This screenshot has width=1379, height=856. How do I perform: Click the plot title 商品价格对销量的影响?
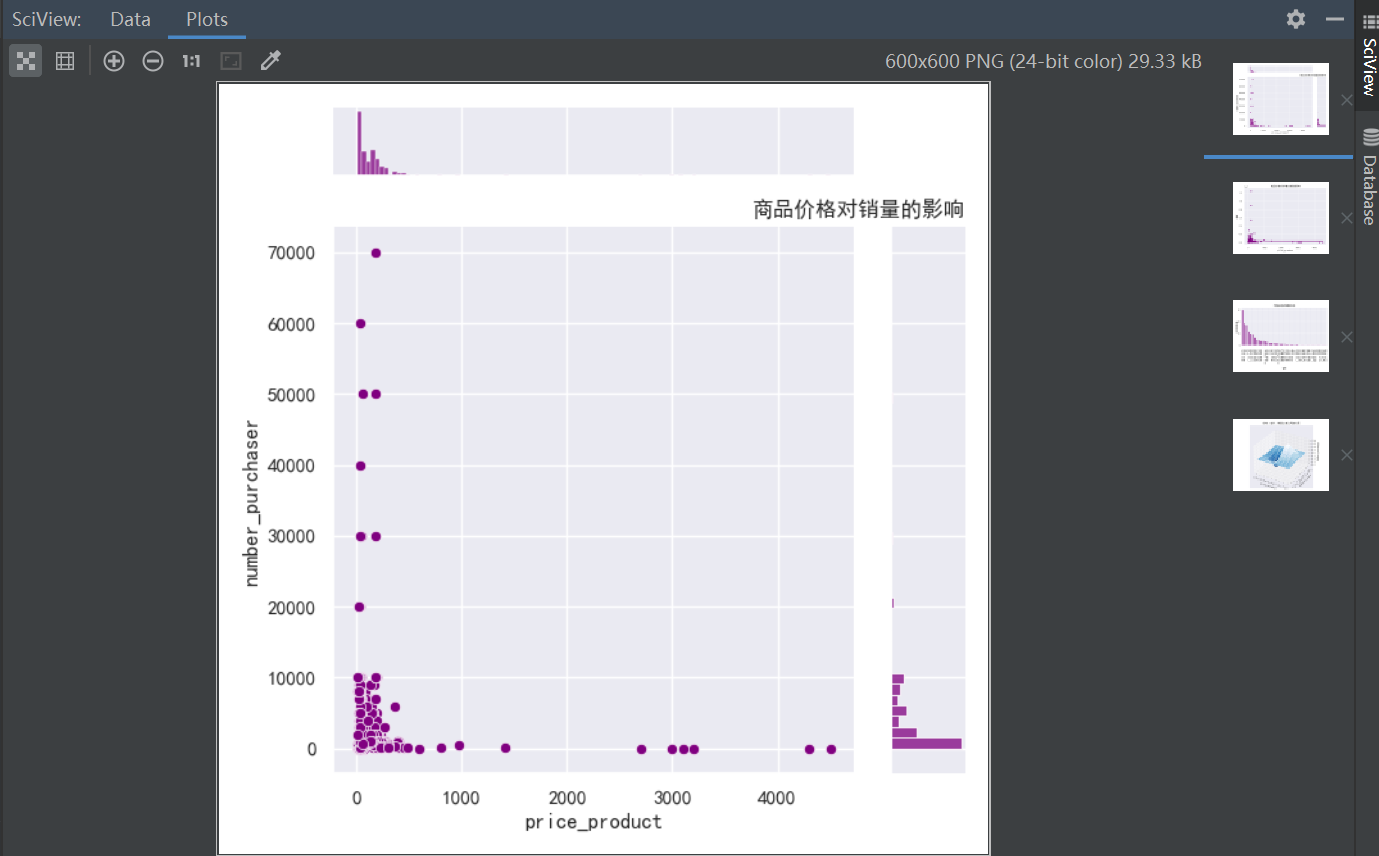point(858,209)
